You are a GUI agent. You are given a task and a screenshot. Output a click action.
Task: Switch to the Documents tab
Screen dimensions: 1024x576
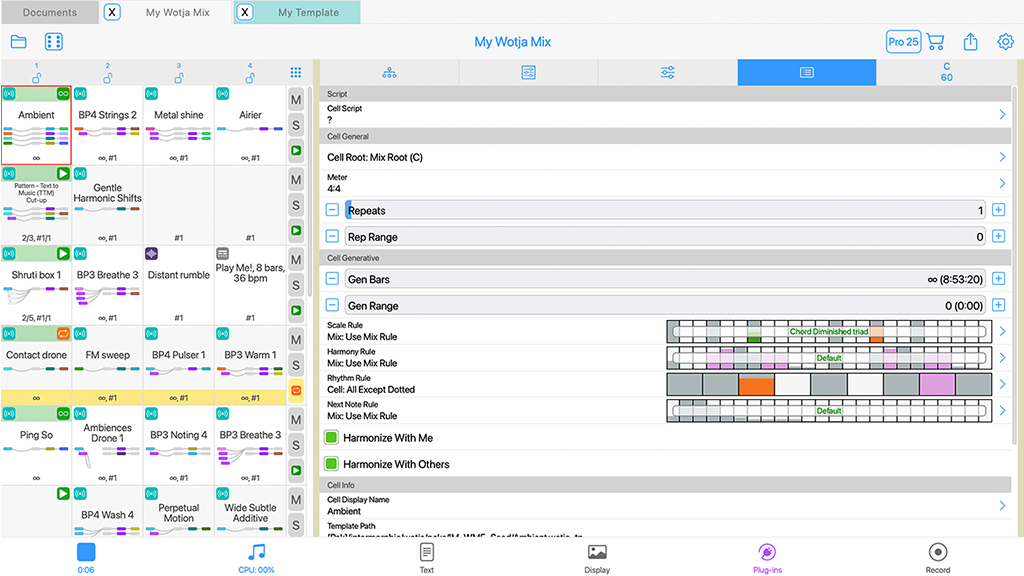[x=49, y=13]
